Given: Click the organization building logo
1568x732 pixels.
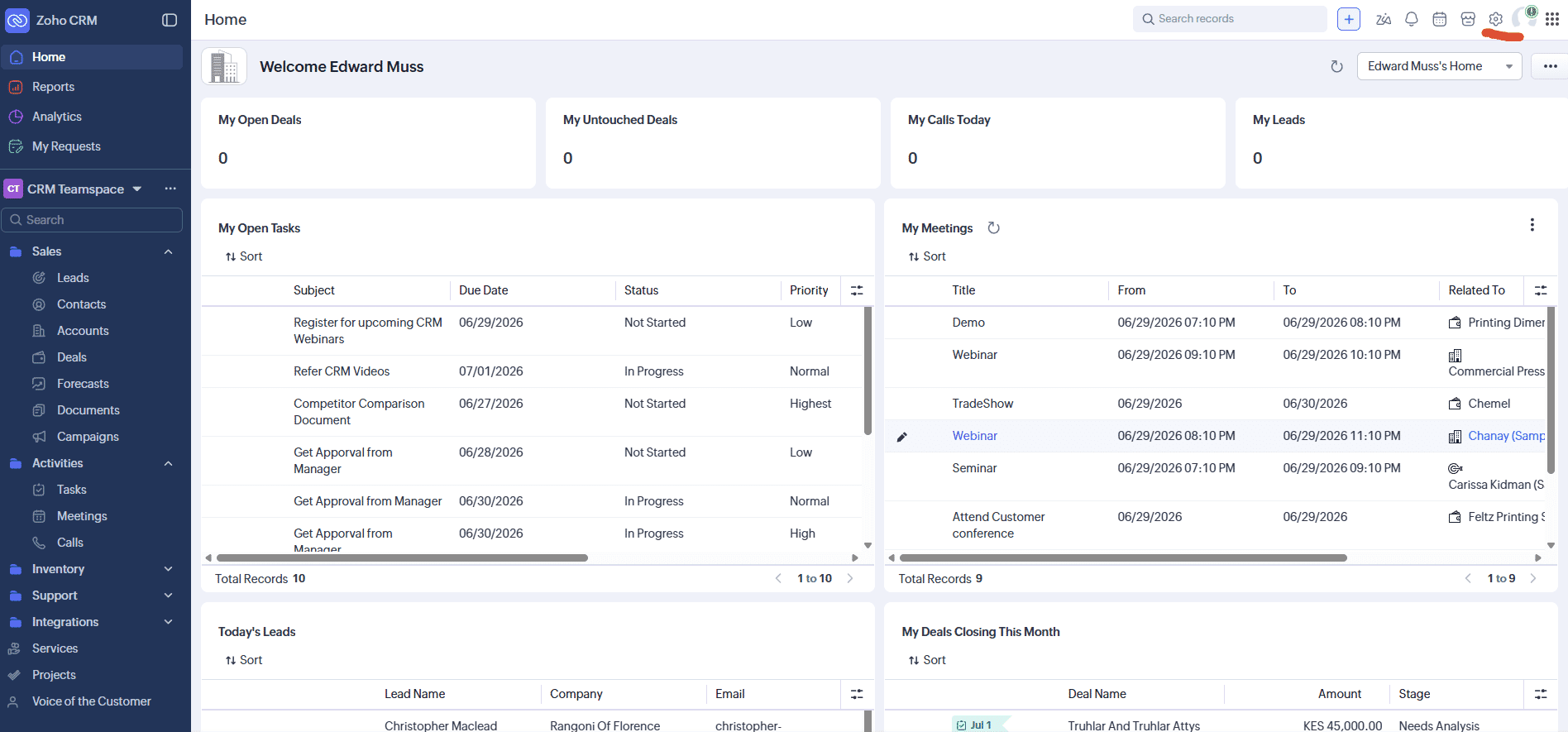Looking at the screenshot, I should 224,66.
